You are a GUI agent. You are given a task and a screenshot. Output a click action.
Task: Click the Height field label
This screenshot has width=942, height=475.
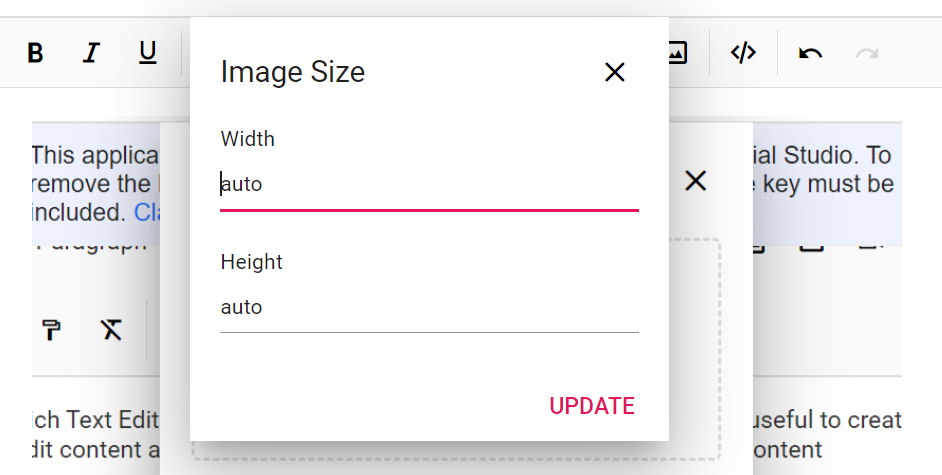(251, 262)
